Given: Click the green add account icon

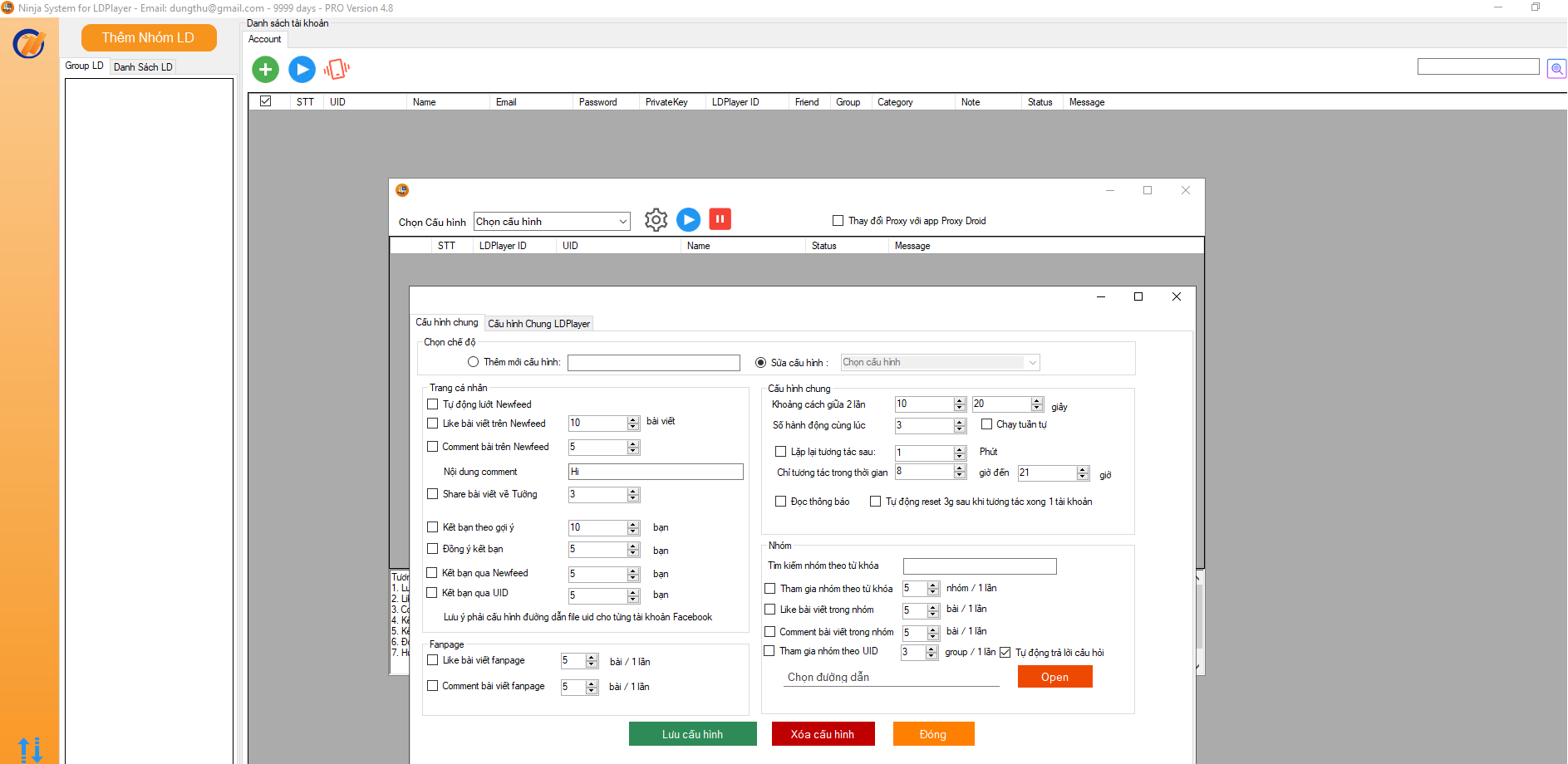Looking at the screenshot, I should [265, 69].
